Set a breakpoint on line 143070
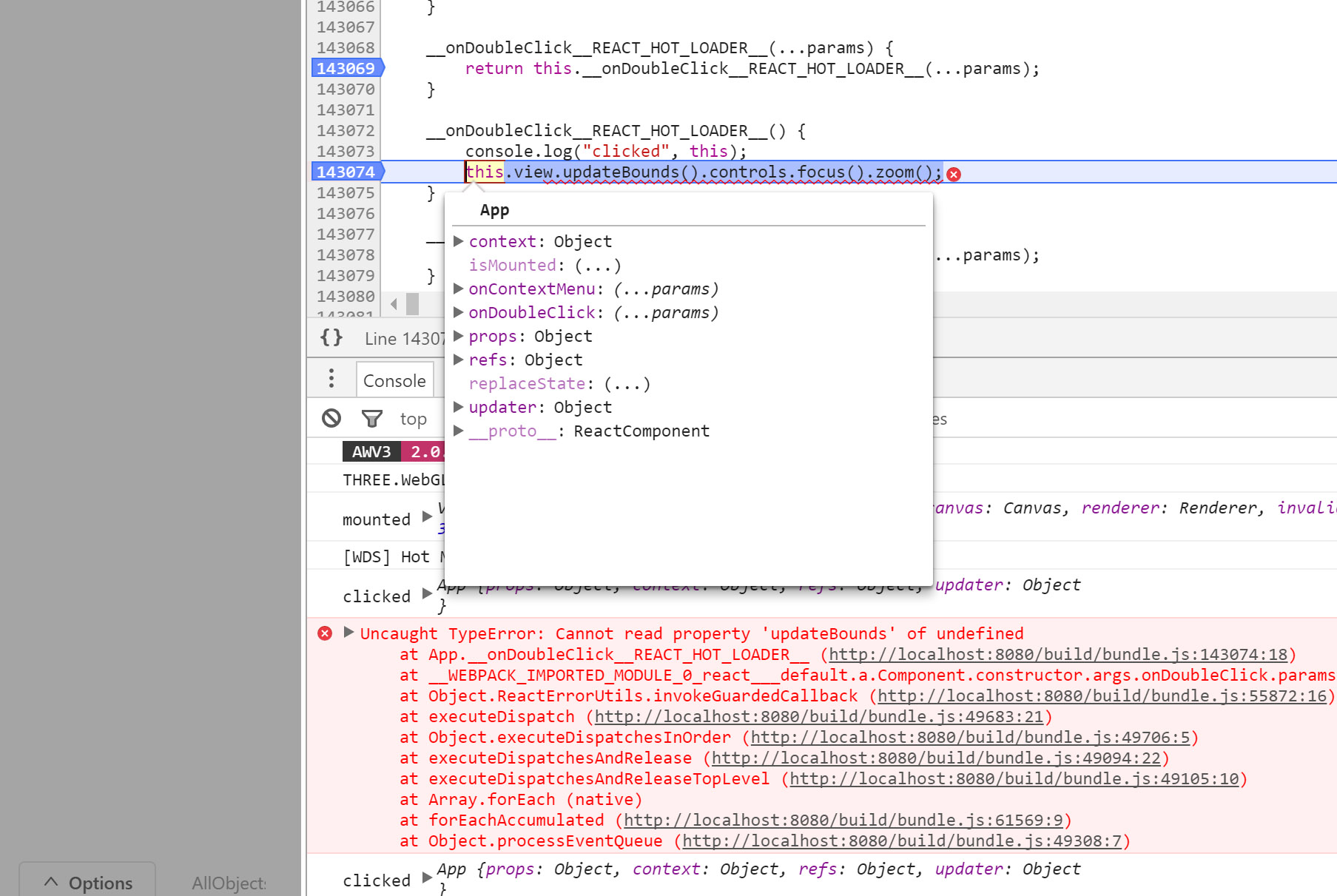The height and width of the screenshot is (896, 1337). (346, 89)
